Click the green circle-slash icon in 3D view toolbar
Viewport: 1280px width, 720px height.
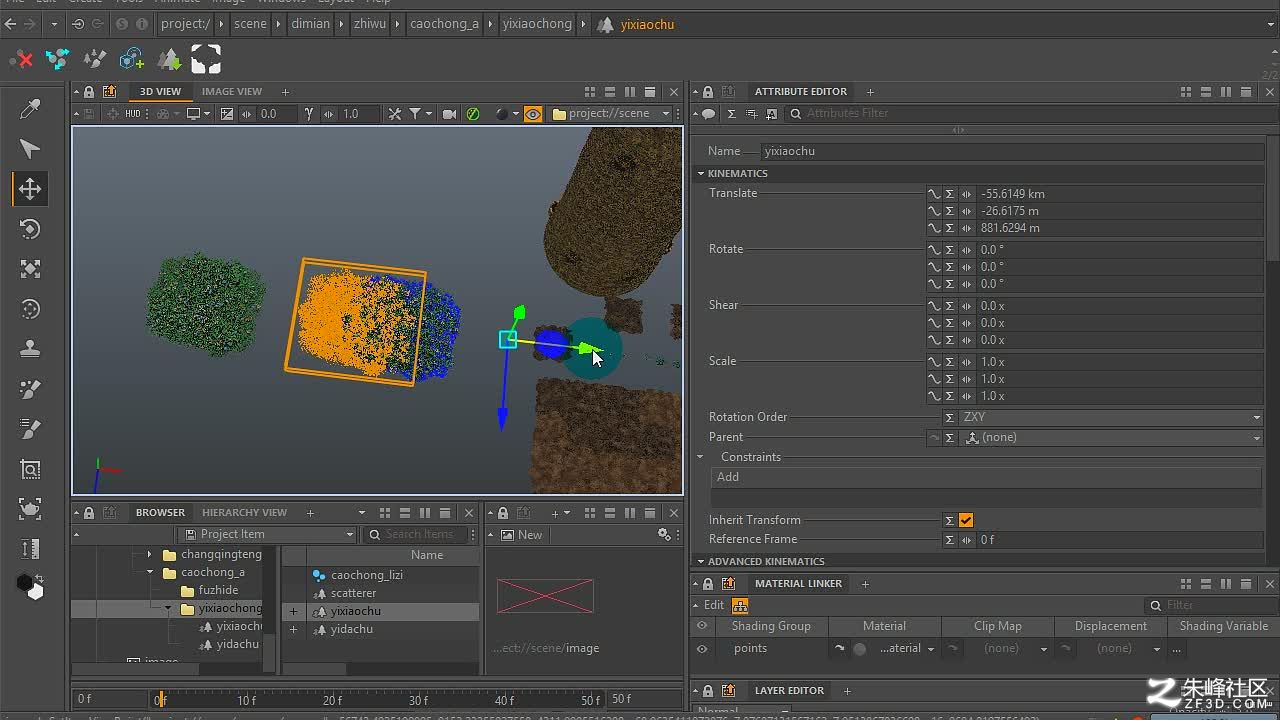point(473,114)
